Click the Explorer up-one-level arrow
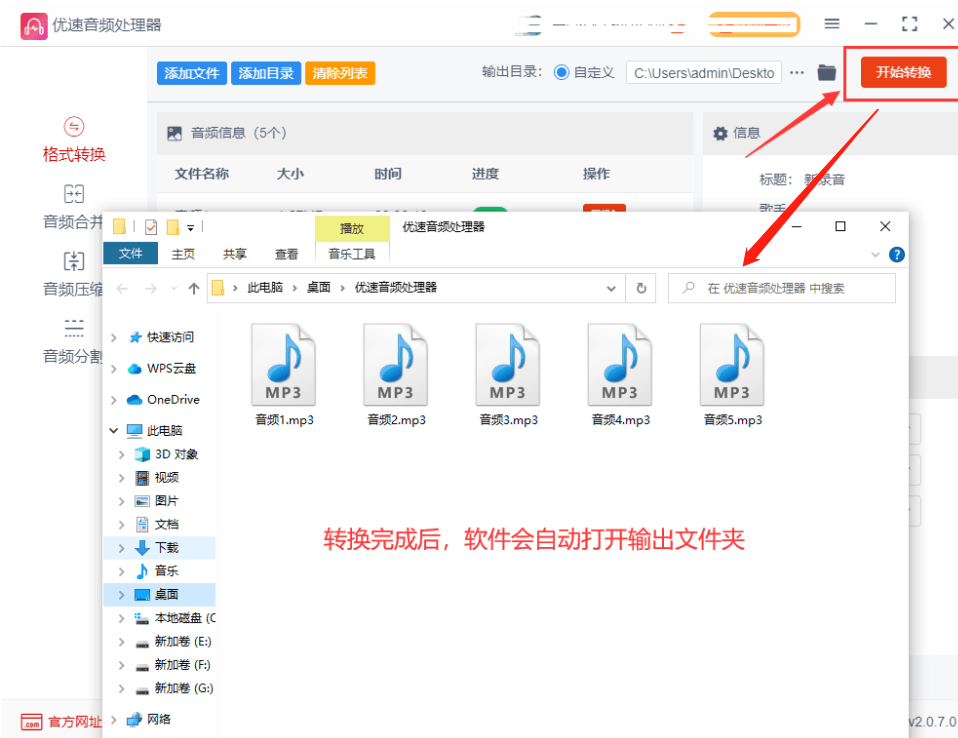The height and width of the screenshot is (738, 958). (194, 288)
